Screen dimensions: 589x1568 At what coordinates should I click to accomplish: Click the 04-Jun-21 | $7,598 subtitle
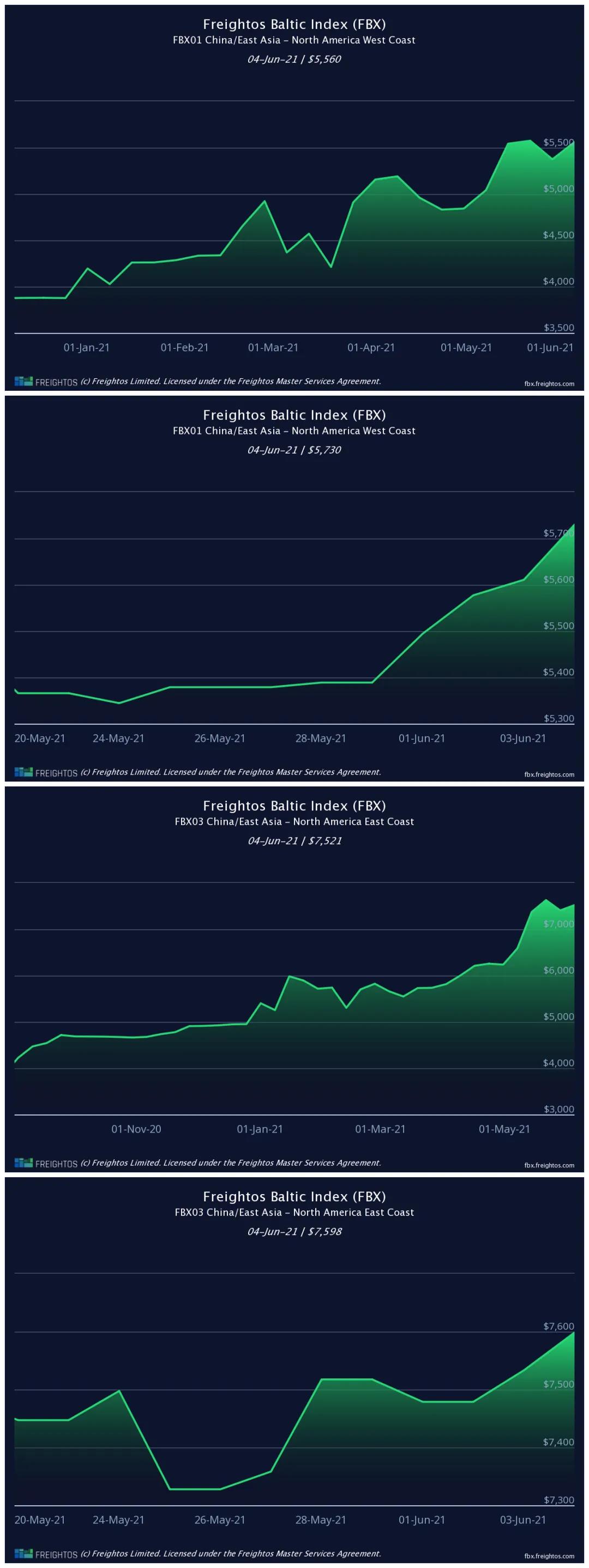pos(294,1231)
